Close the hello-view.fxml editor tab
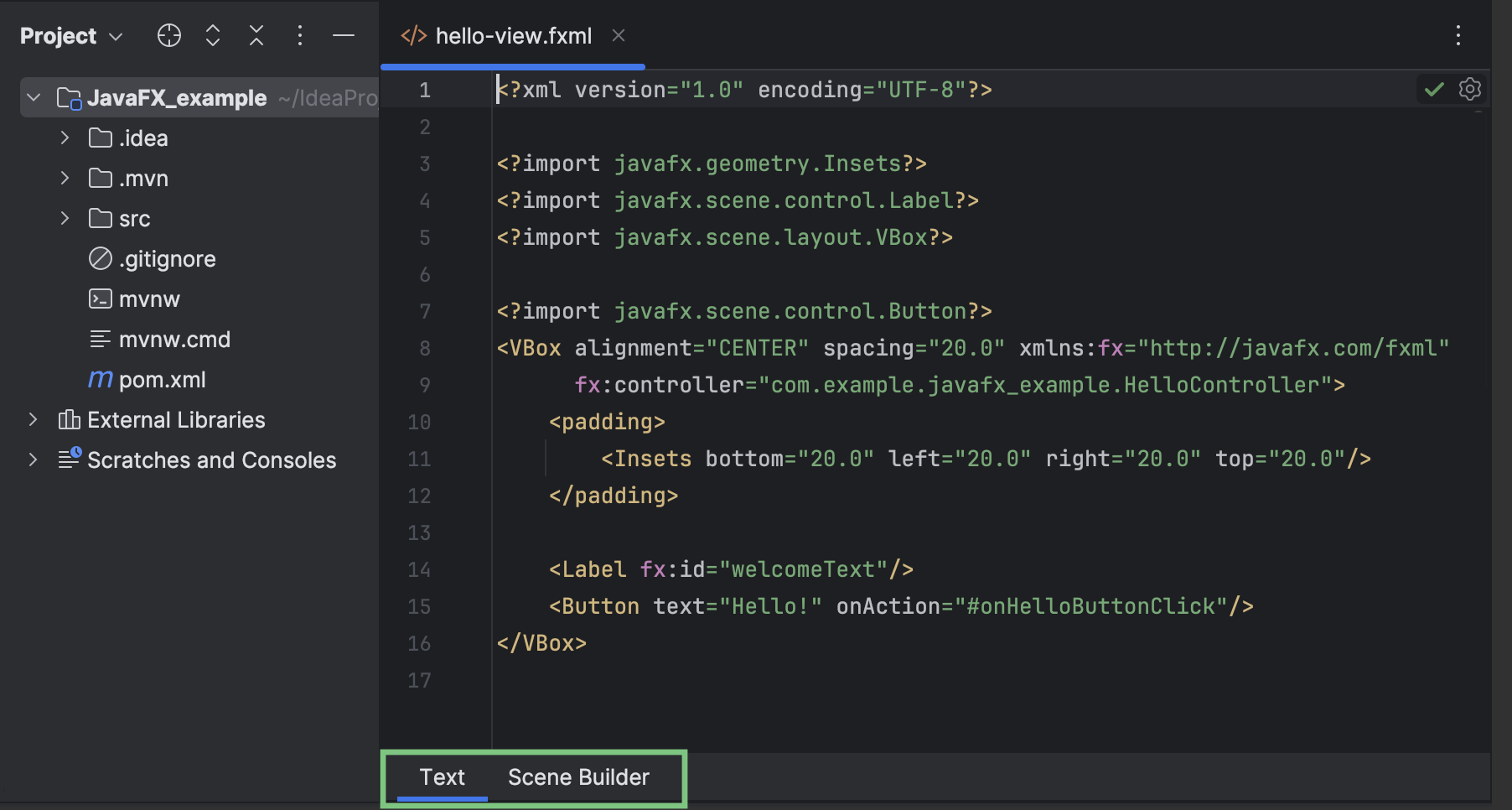 coord(619,35)
